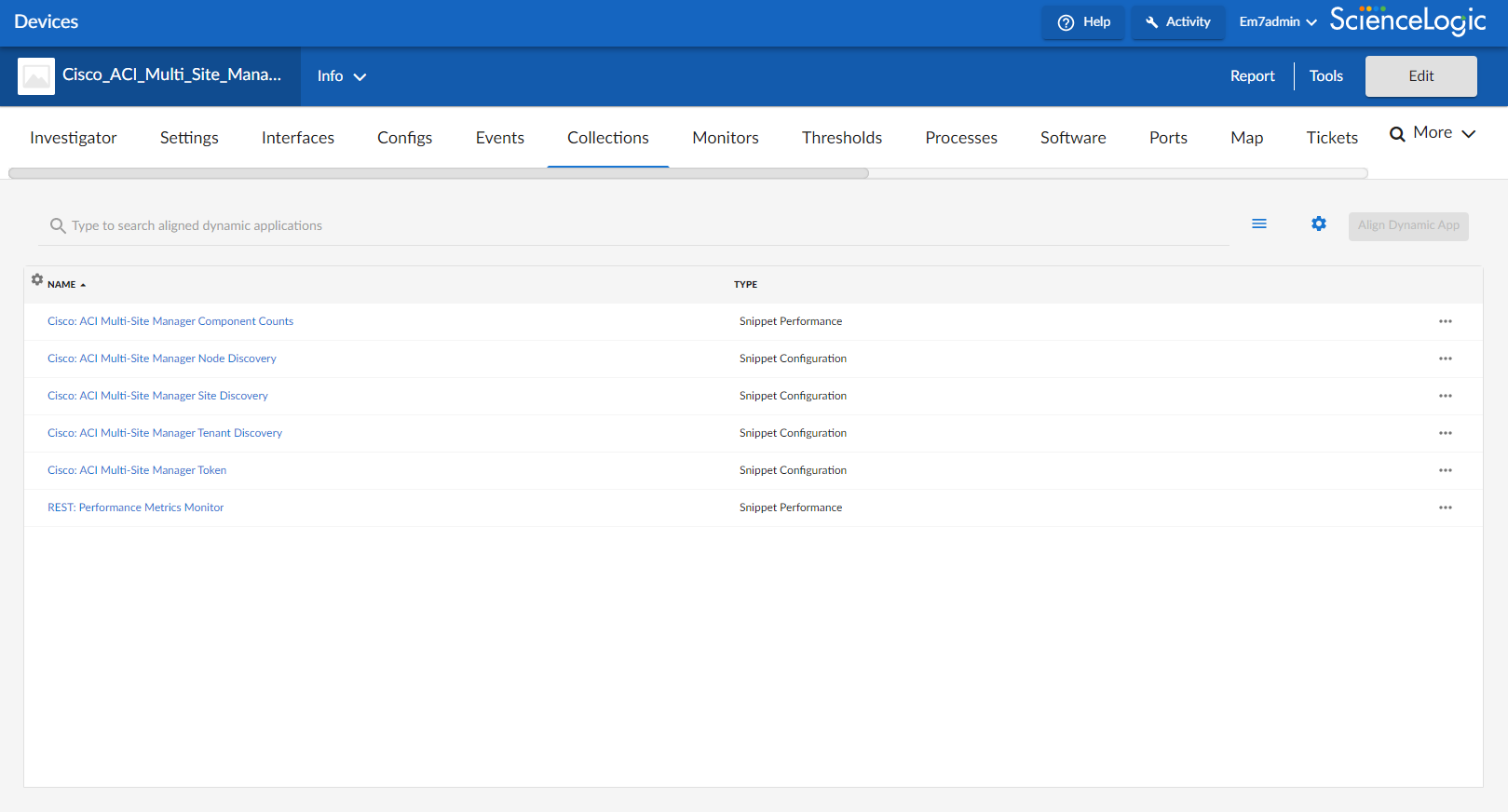Click the Report link

pos(1252,76)
